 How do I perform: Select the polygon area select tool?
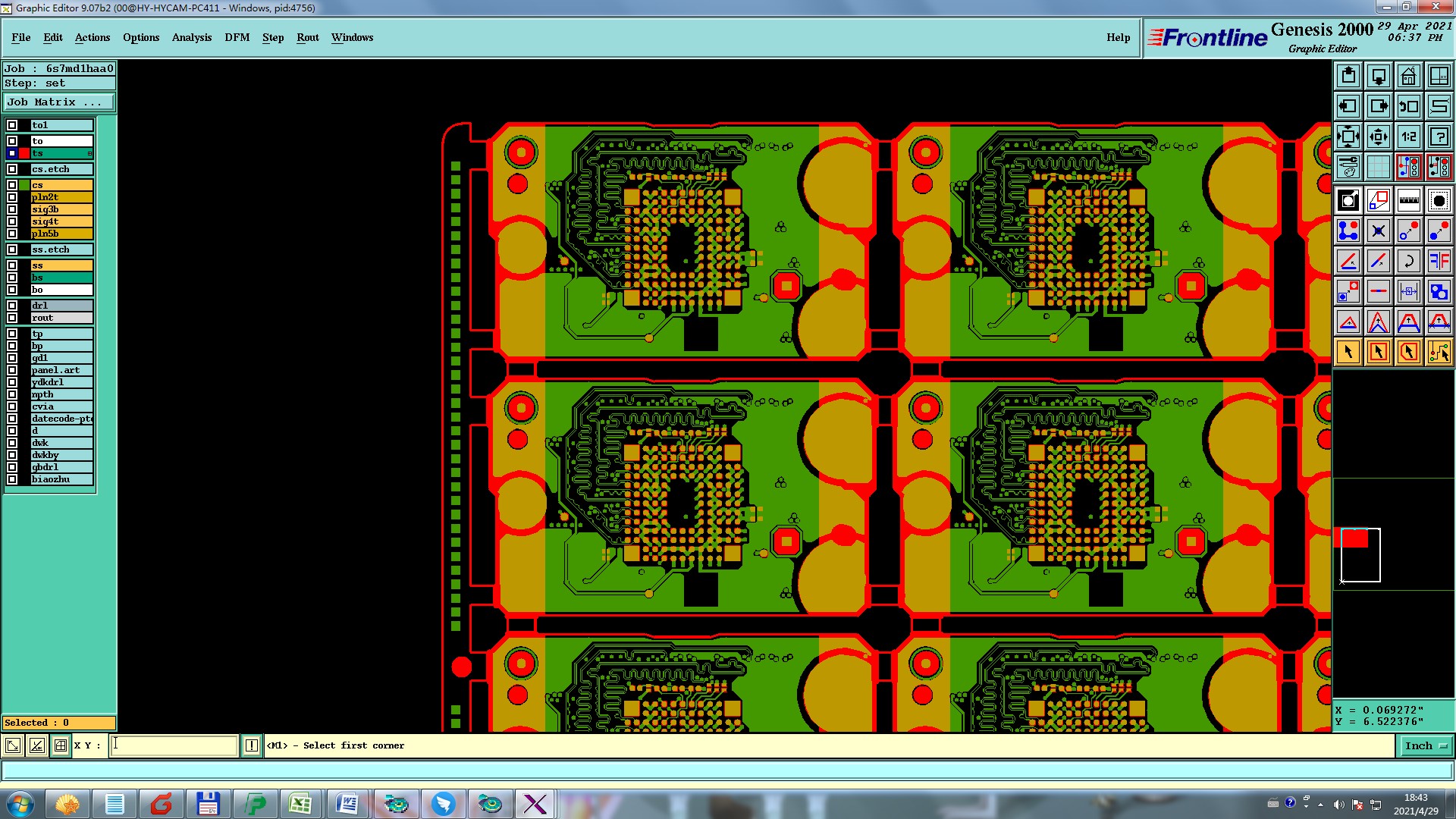[1409, 352]
